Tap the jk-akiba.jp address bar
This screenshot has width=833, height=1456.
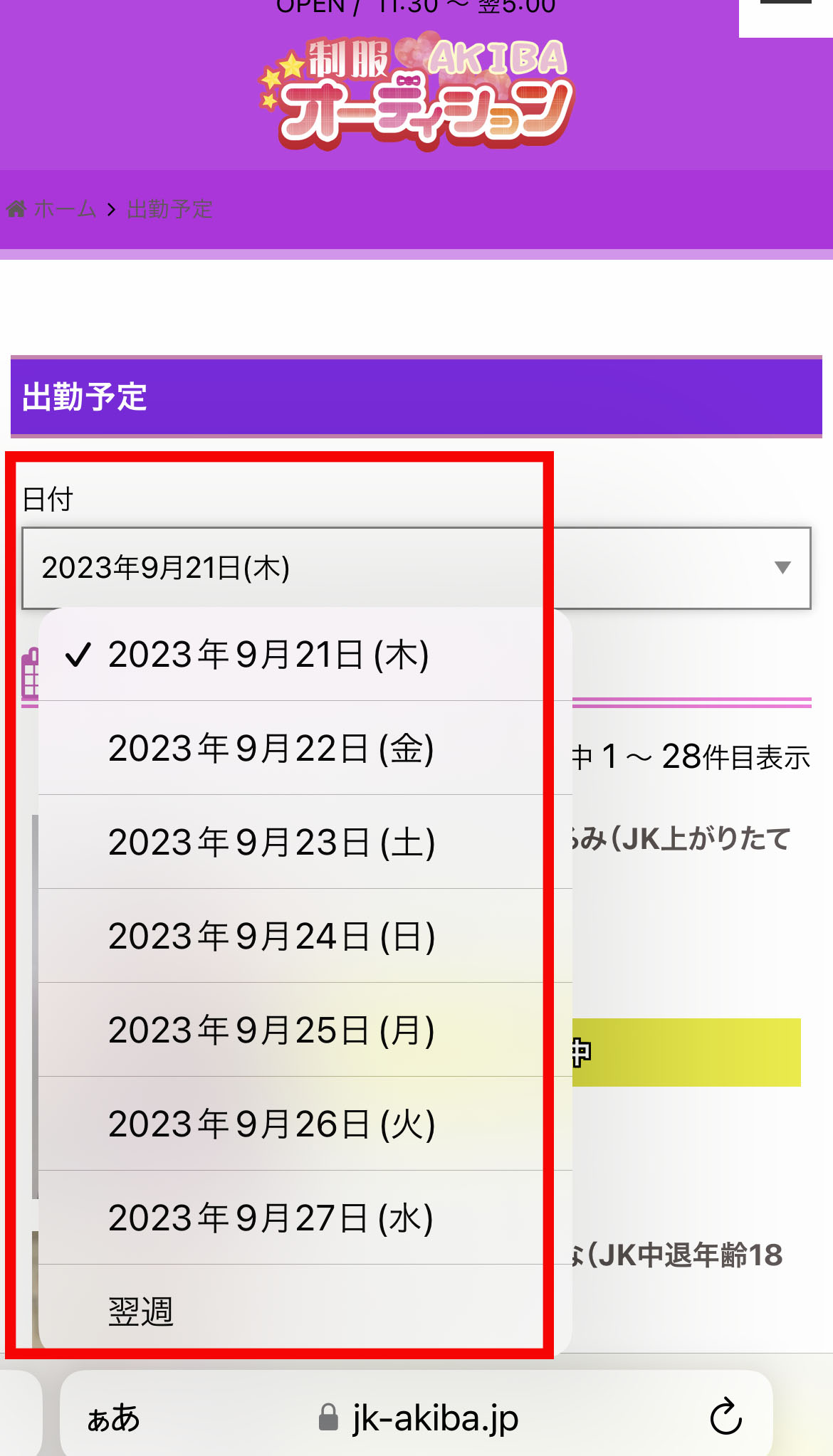coord(416,1416)
